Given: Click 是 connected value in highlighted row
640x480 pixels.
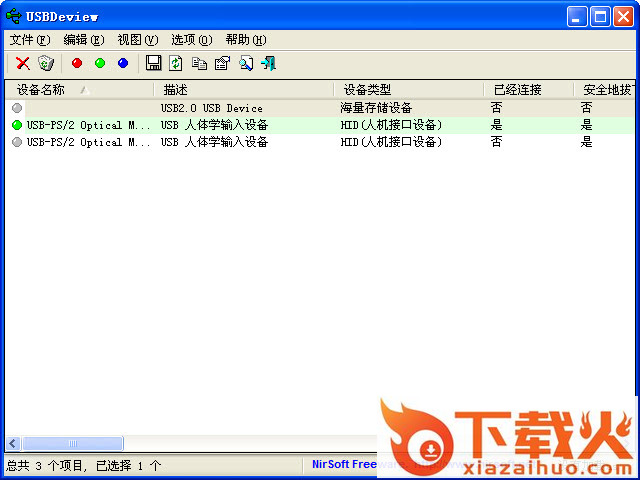Looking at the screenshot, I should tap(496, 125).
